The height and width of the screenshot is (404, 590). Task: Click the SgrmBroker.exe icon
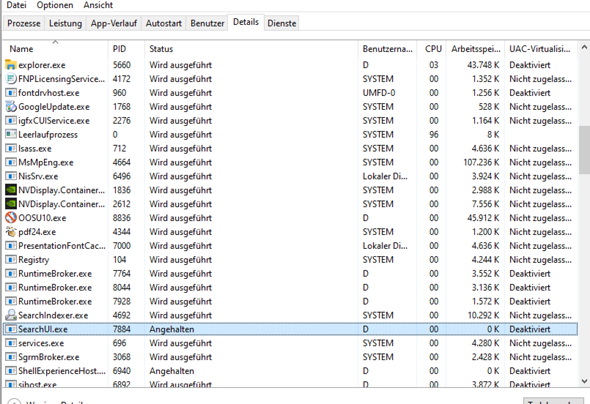click(11, 357)
